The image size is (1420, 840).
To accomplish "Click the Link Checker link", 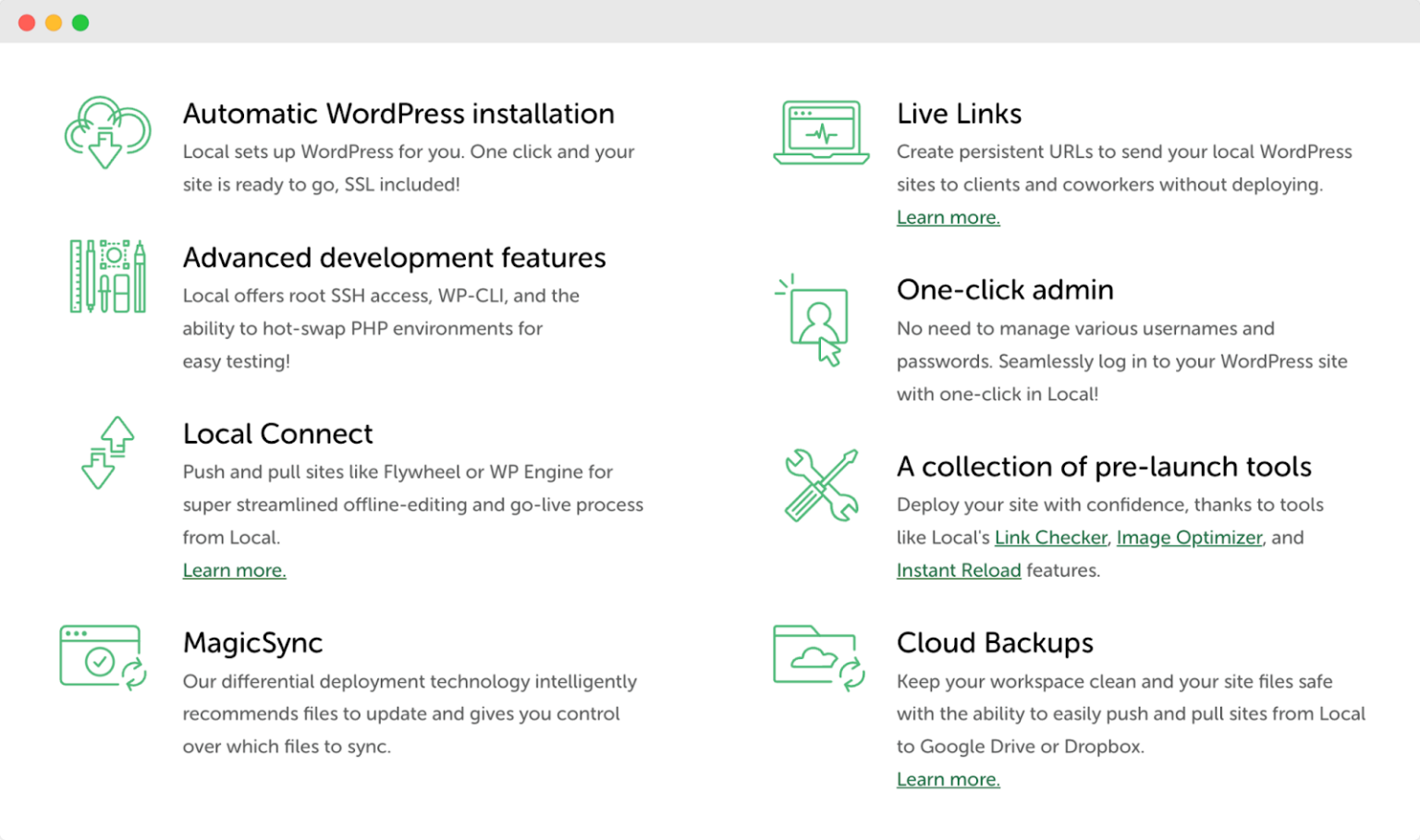I will (x=1050, y=537).
